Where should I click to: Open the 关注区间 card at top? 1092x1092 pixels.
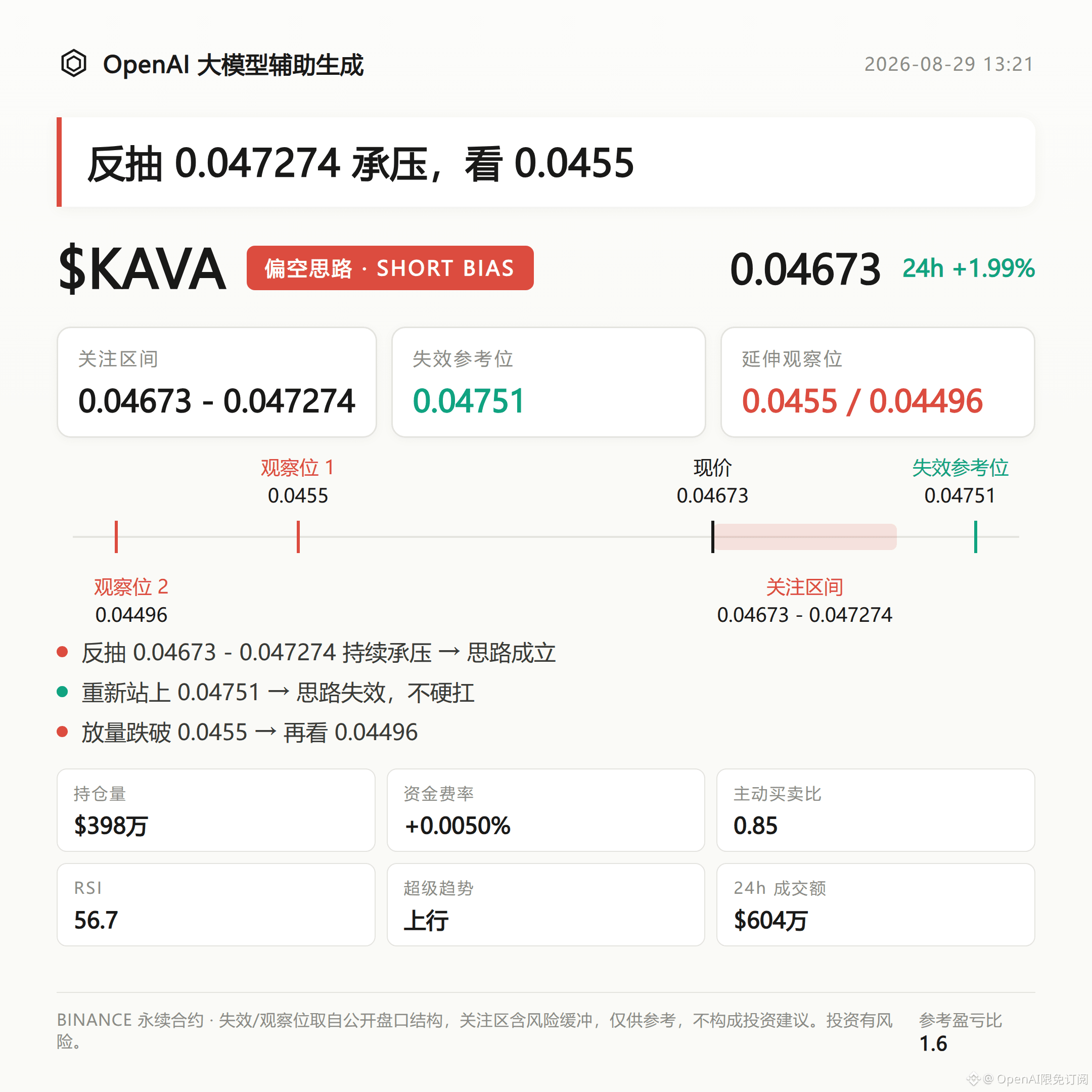[x=217, y=382]
